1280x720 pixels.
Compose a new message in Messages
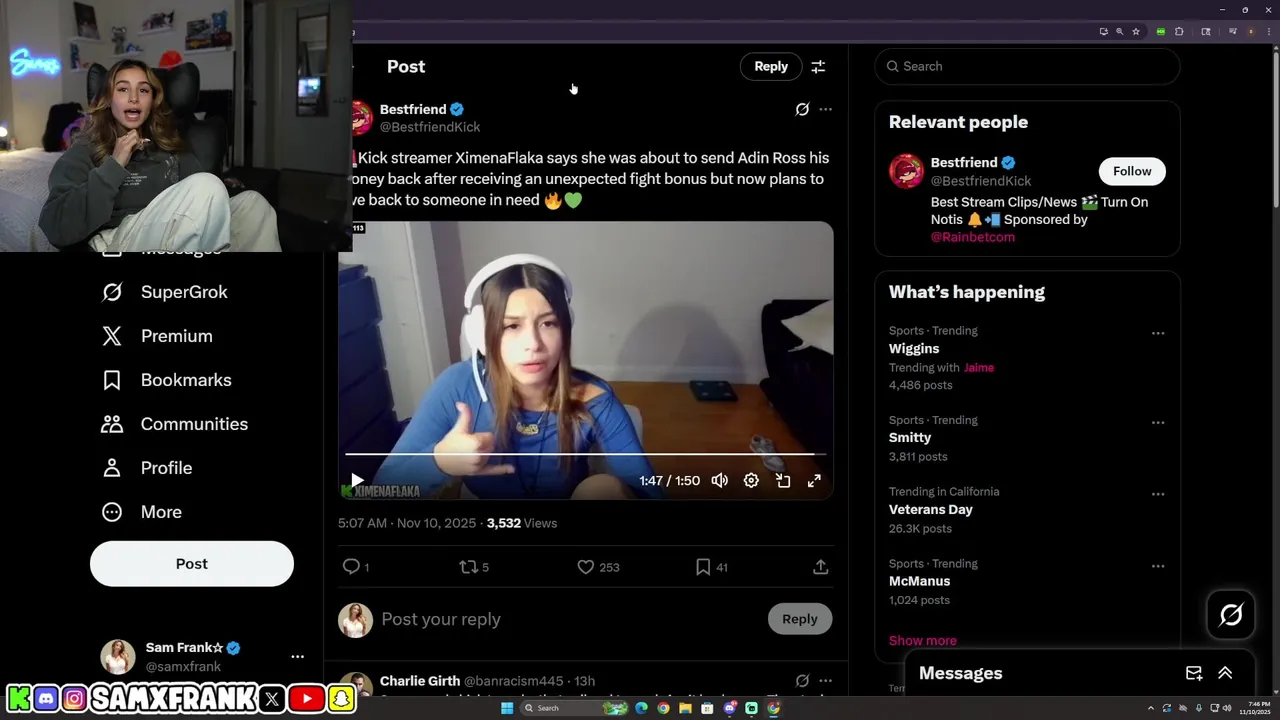pyautogui.click(x=1194, y=673)
